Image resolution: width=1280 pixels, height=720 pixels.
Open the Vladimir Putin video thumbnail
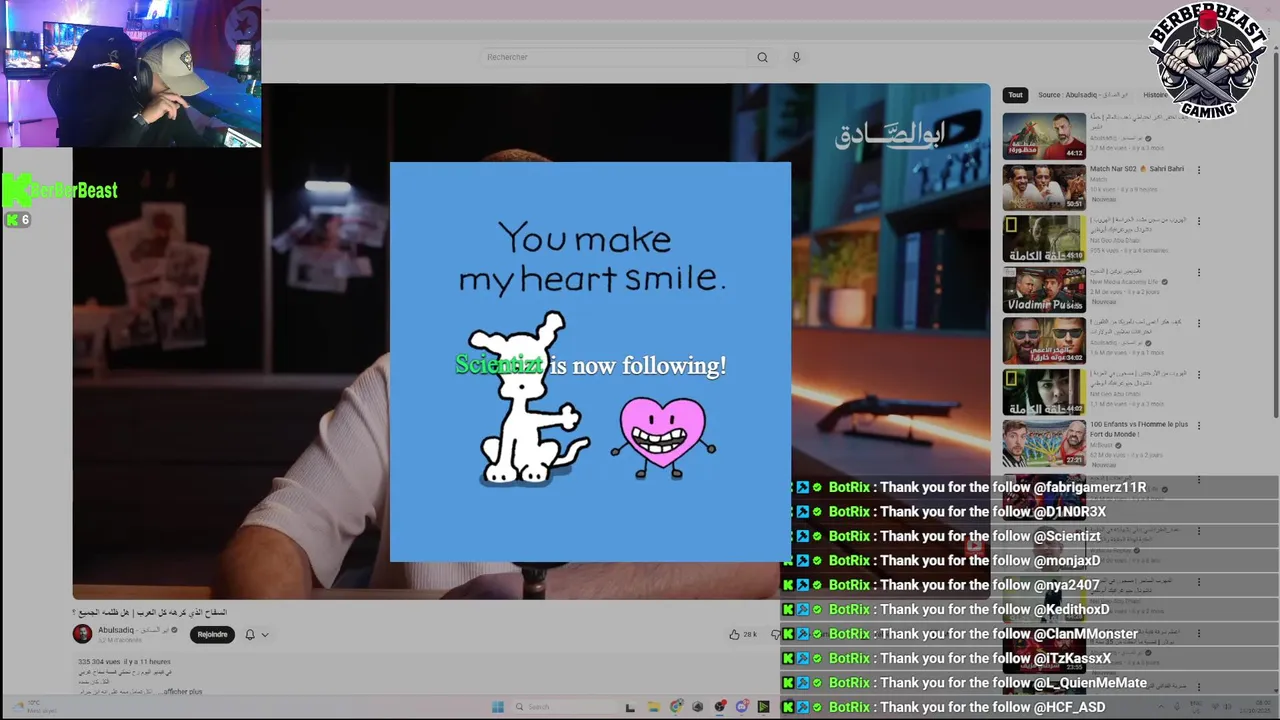[1044, 290]
